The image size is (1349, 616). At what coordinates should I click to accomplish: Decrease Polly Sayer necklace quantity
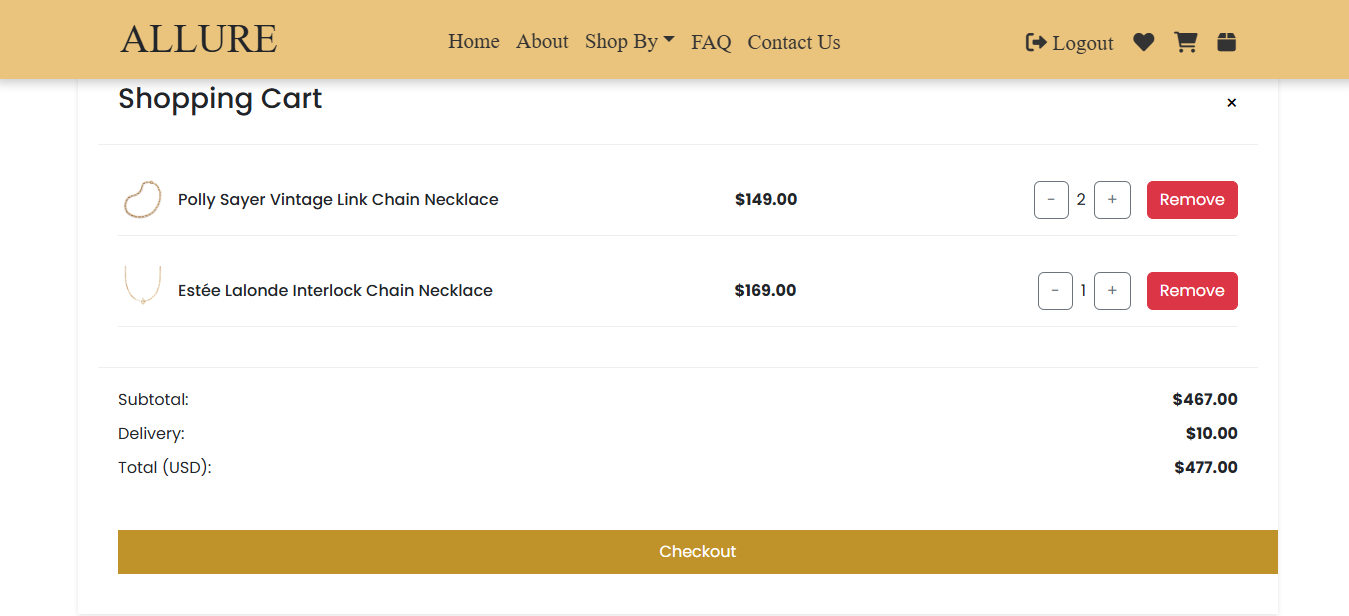[x=1051, y=200]
